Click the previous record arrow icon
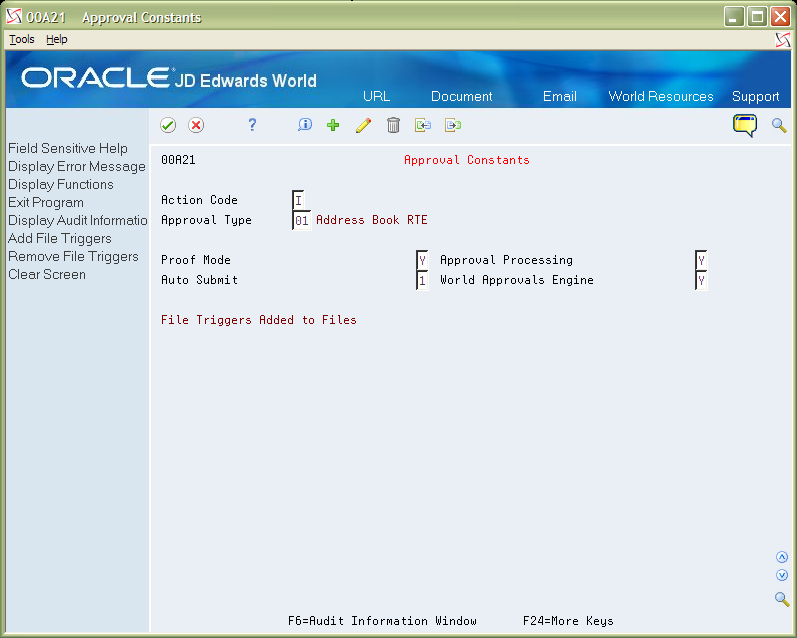Image resolution: width=797 pixels, height=638 pixels. (x=423, y=125)
